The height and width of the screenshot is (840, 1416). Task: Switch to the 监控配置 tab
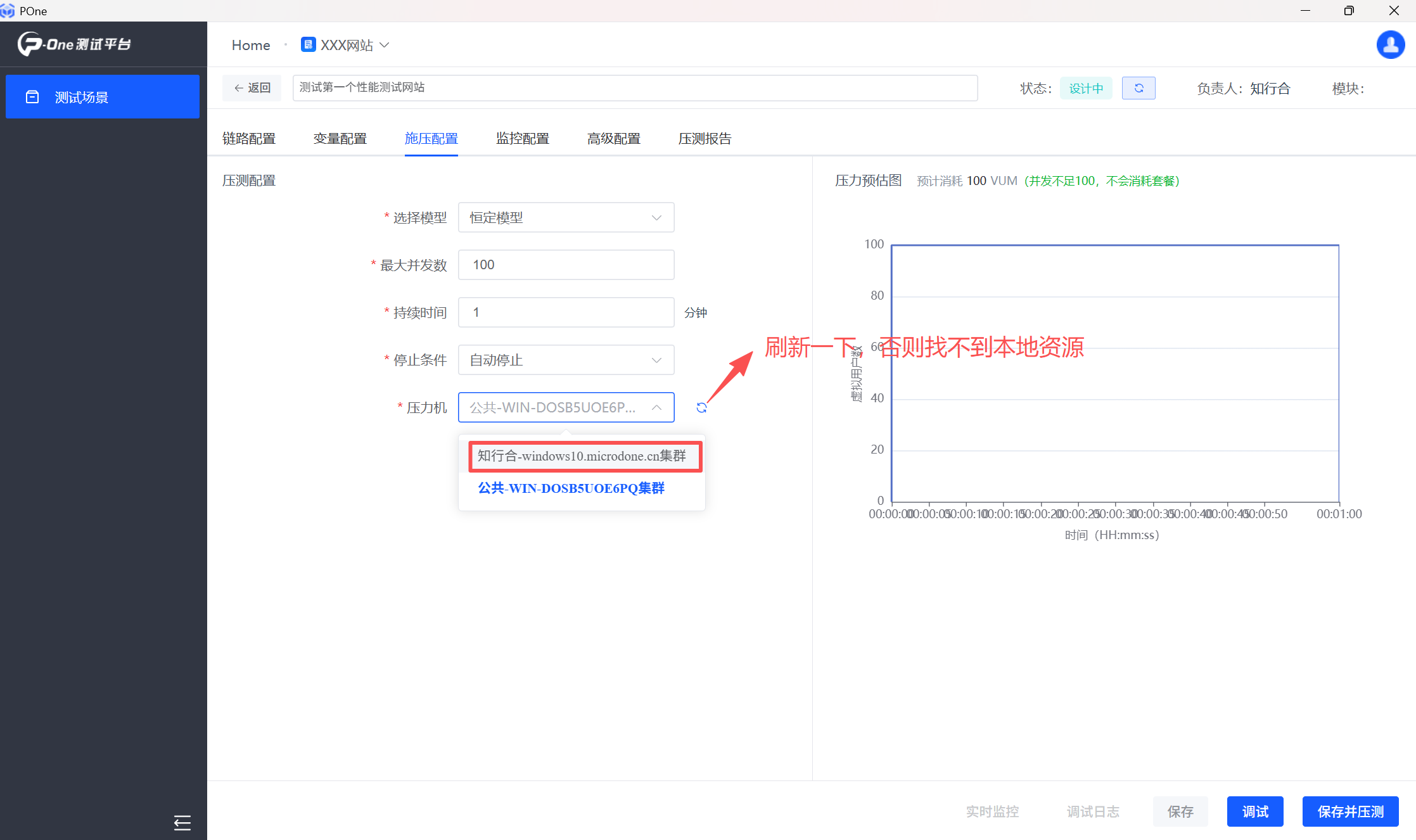click(522, 139)
